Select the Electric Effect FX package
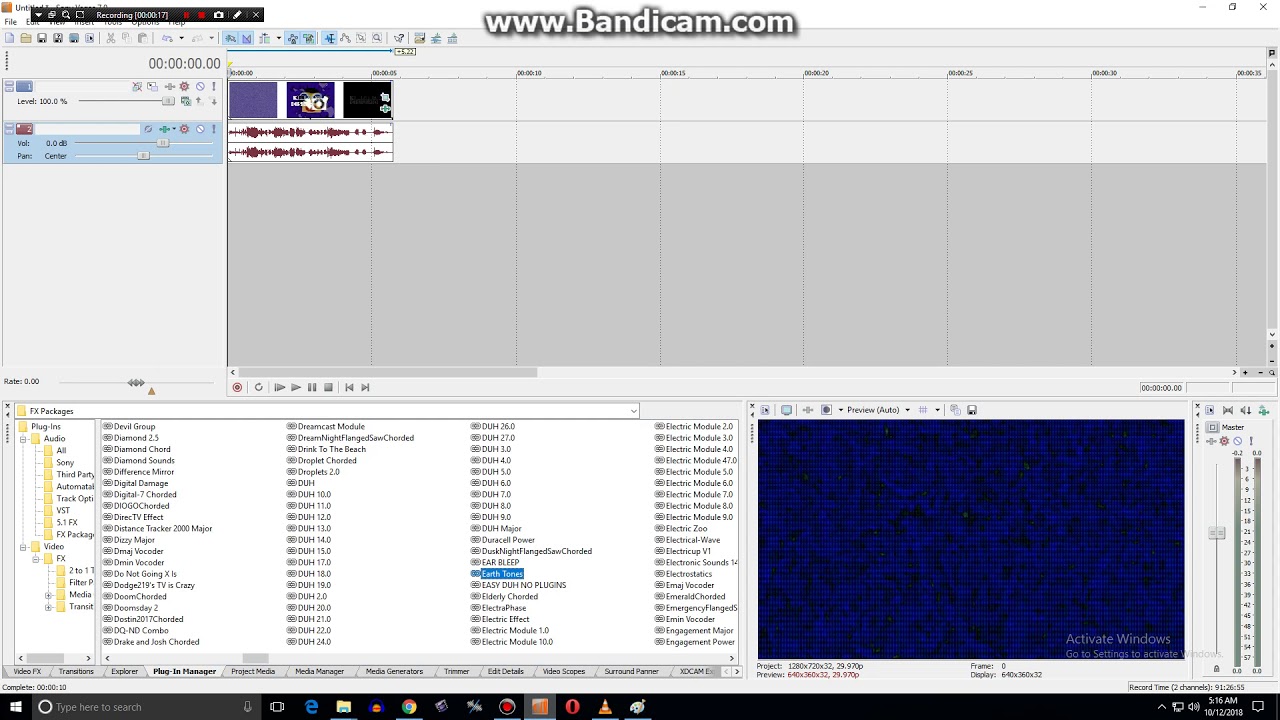The image size is (1280, 720). 505,620
